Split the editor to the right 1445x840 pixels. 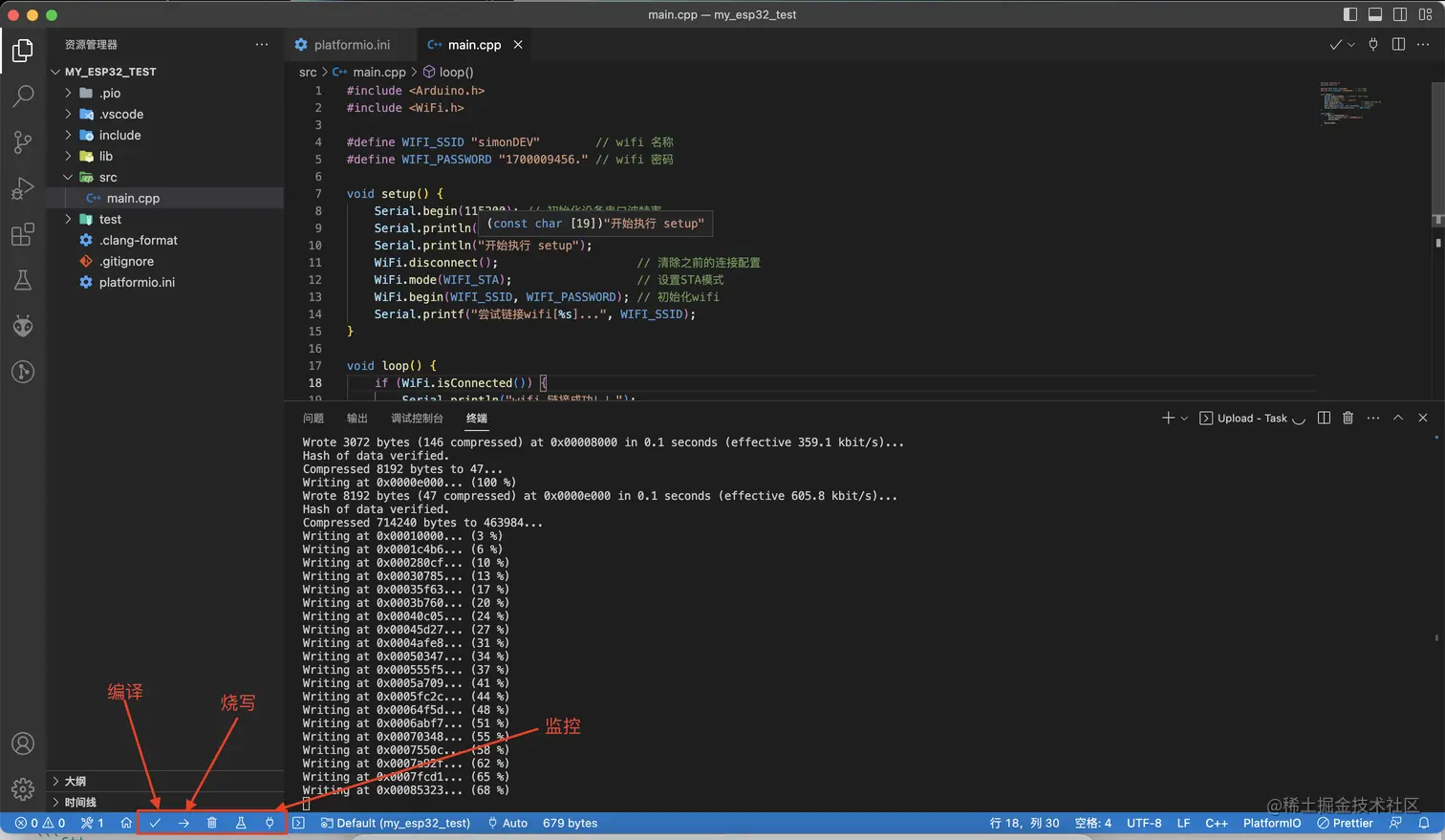pos(1398,45)
